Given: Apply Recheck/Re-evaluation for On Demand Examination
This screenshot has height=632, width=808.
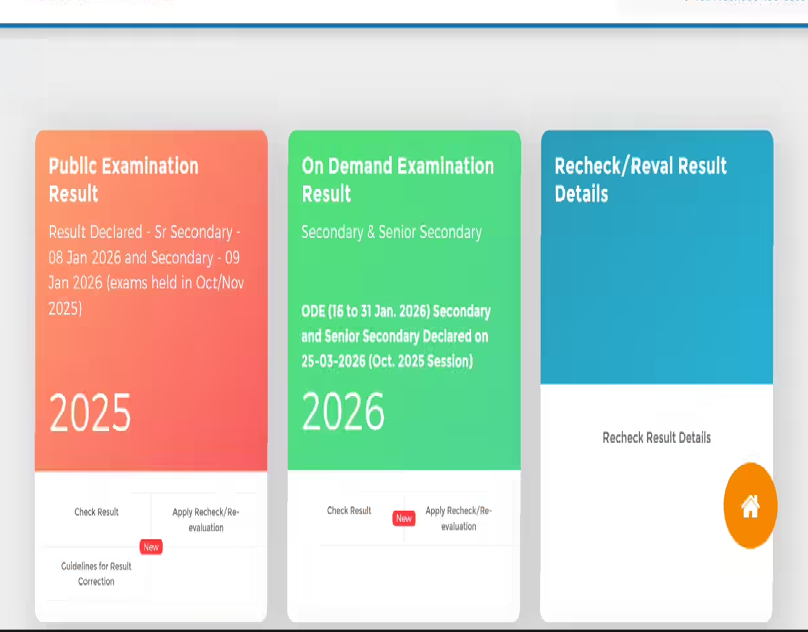Looking at the screenshot, I should click(460, 517).
